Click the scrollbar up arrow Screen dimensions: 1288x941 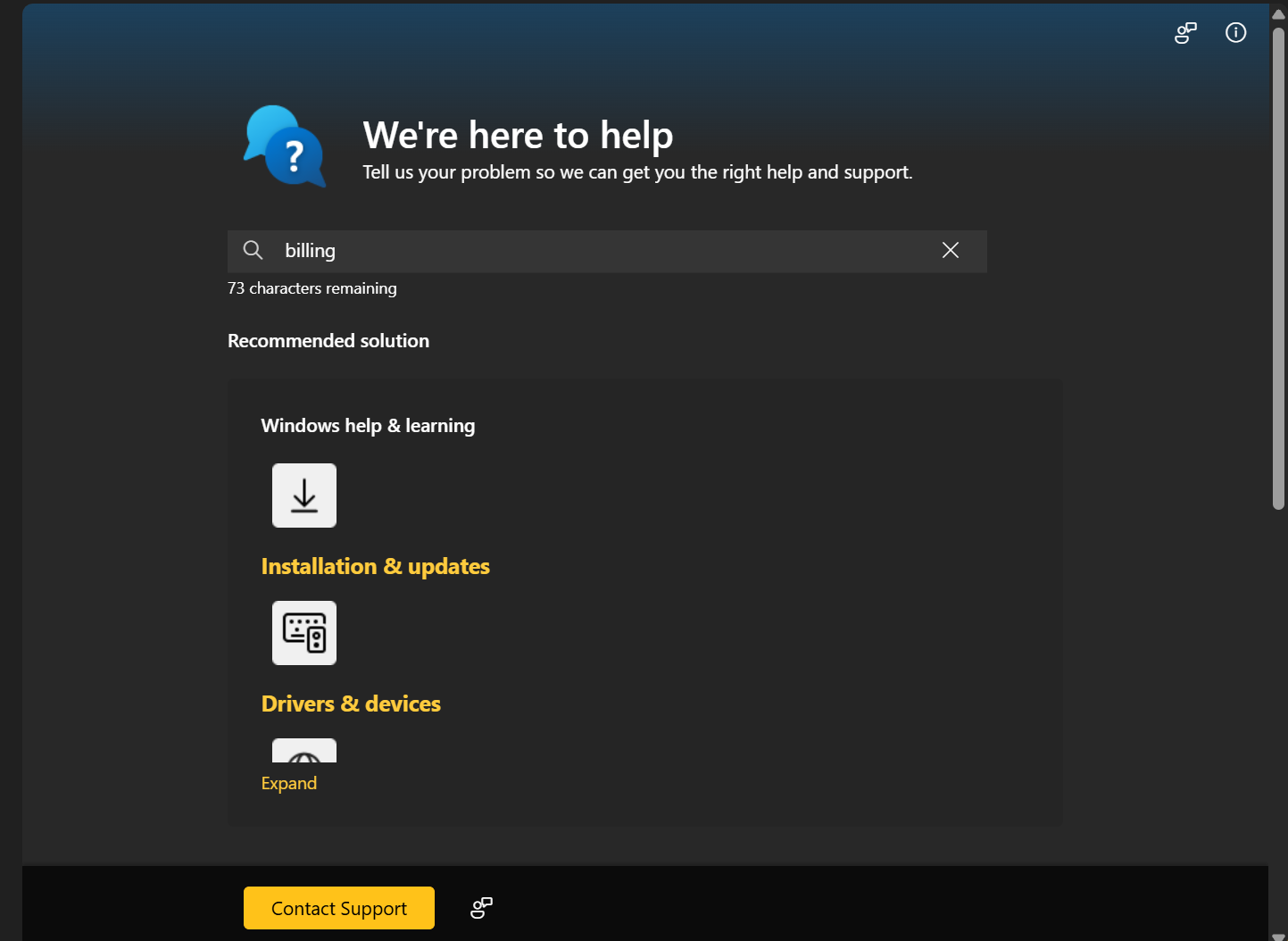click(1278, 14)
